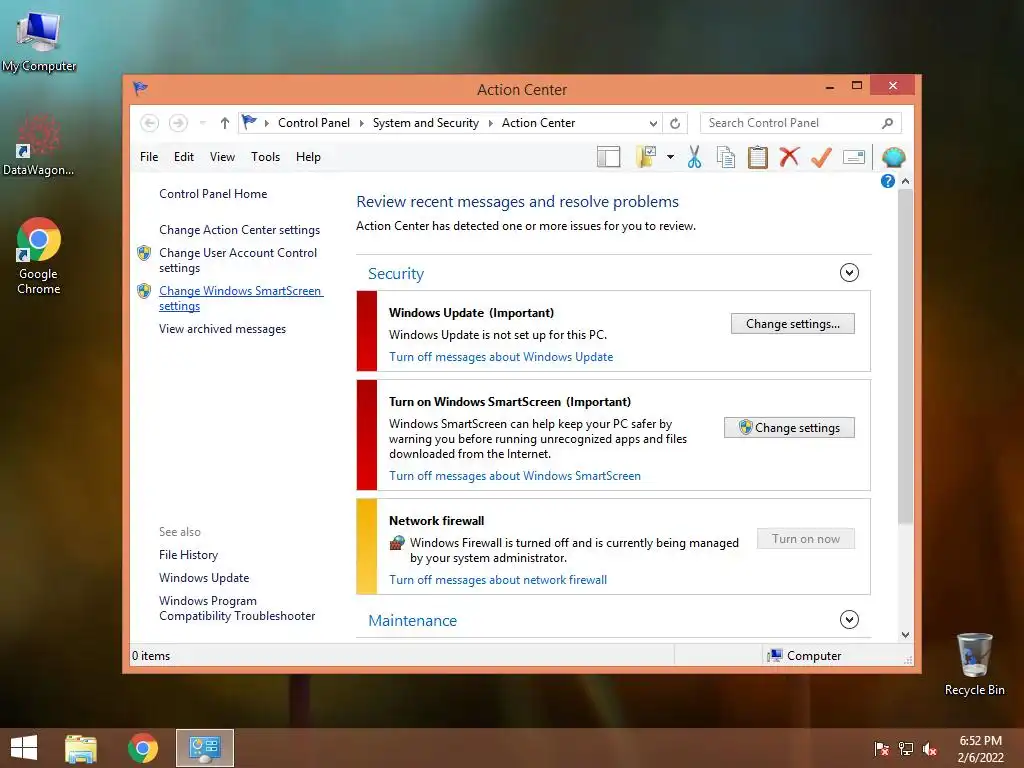Click the Forward navigation arrow
Viewport: 1024px width, 768px height.
click(x=178, y=123)
